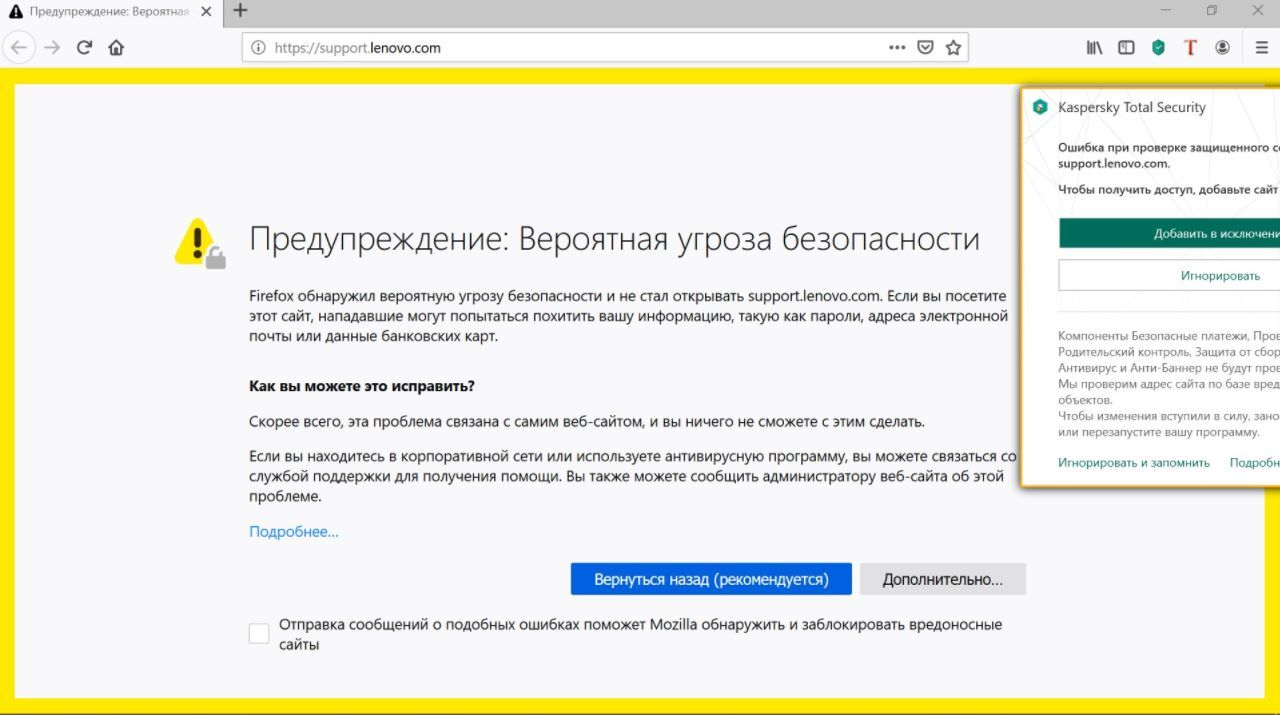Reload the current page
The image size is (1280, 715).
pos(84,47)
